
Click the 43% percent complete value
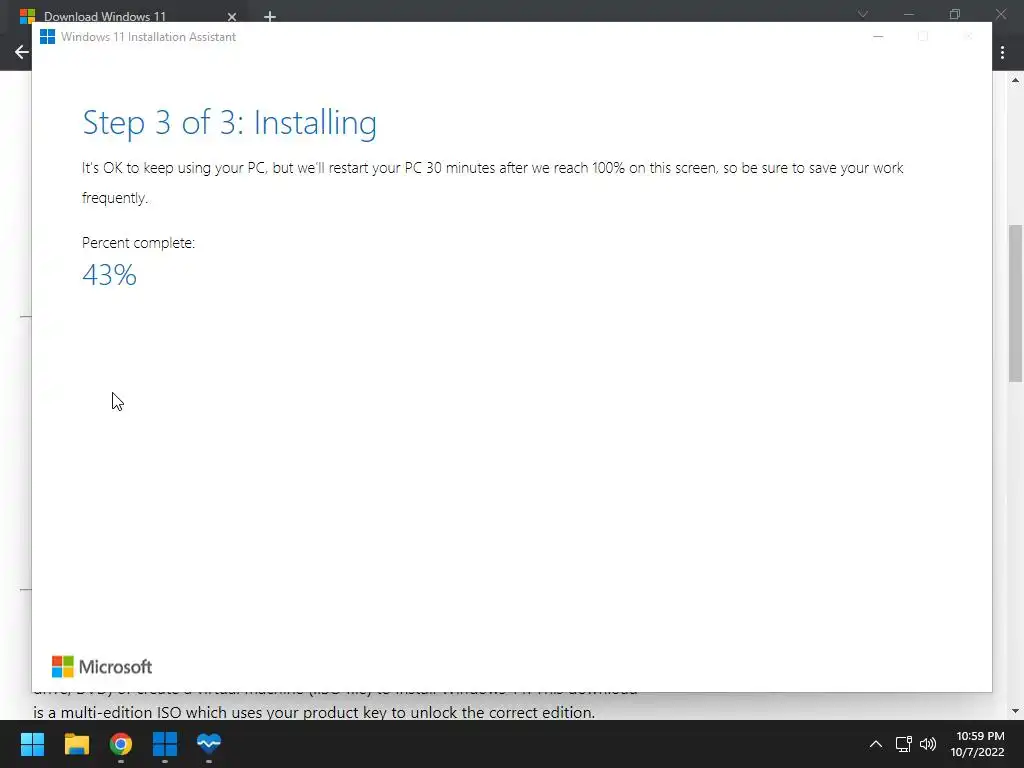coord(109,275)
